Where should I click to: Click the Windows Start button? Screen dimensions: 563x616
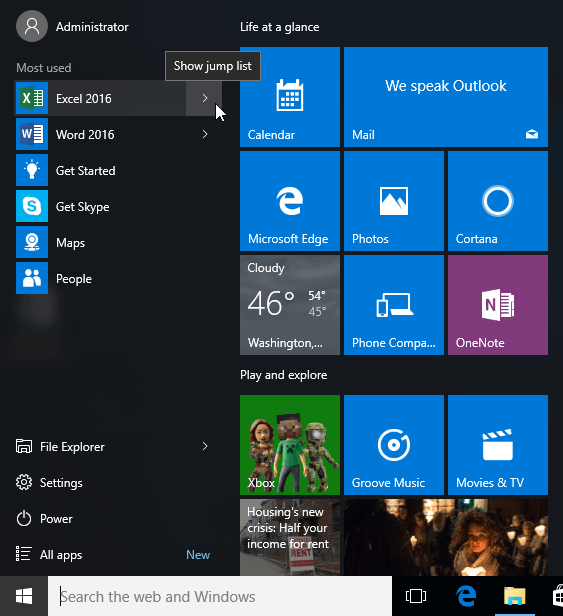click(x=24, y=596)
